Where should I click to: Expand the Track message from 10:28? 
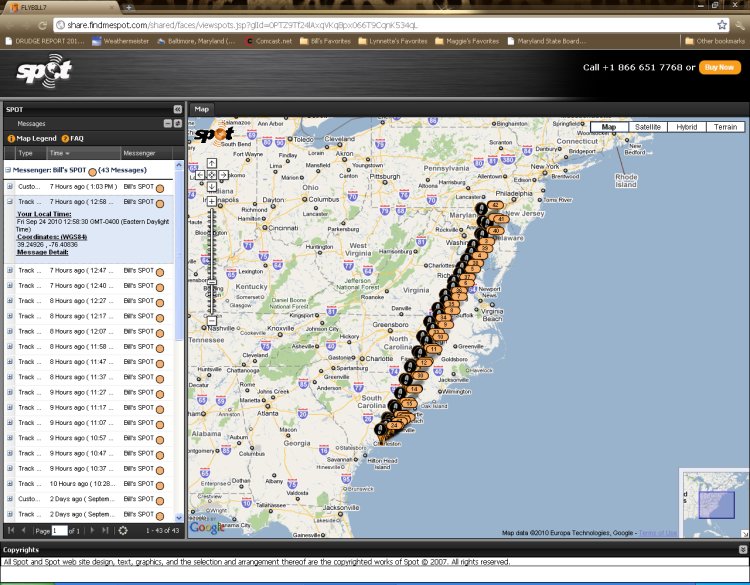point(10,484)
